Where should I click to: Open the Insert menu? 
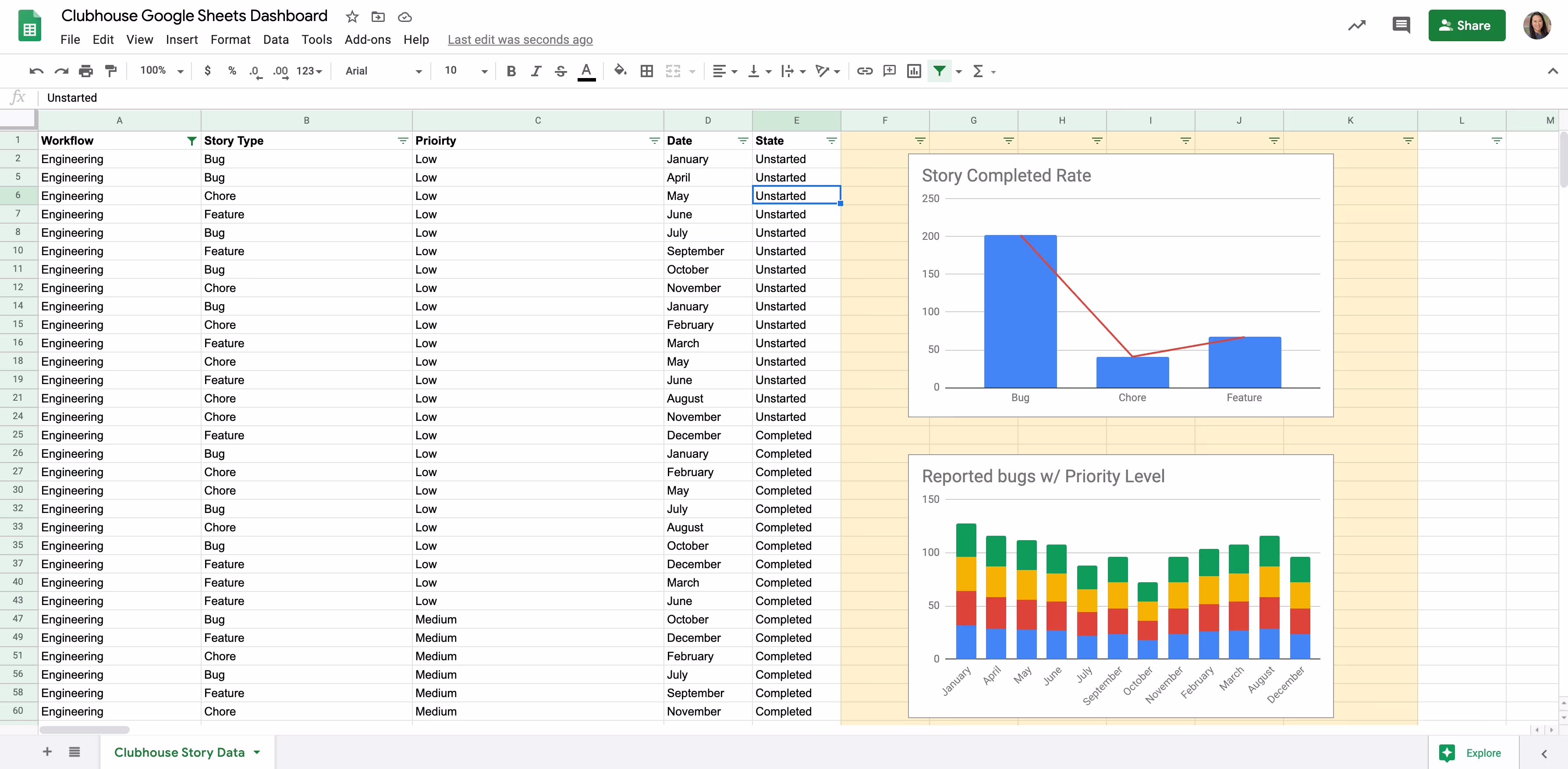181,39
